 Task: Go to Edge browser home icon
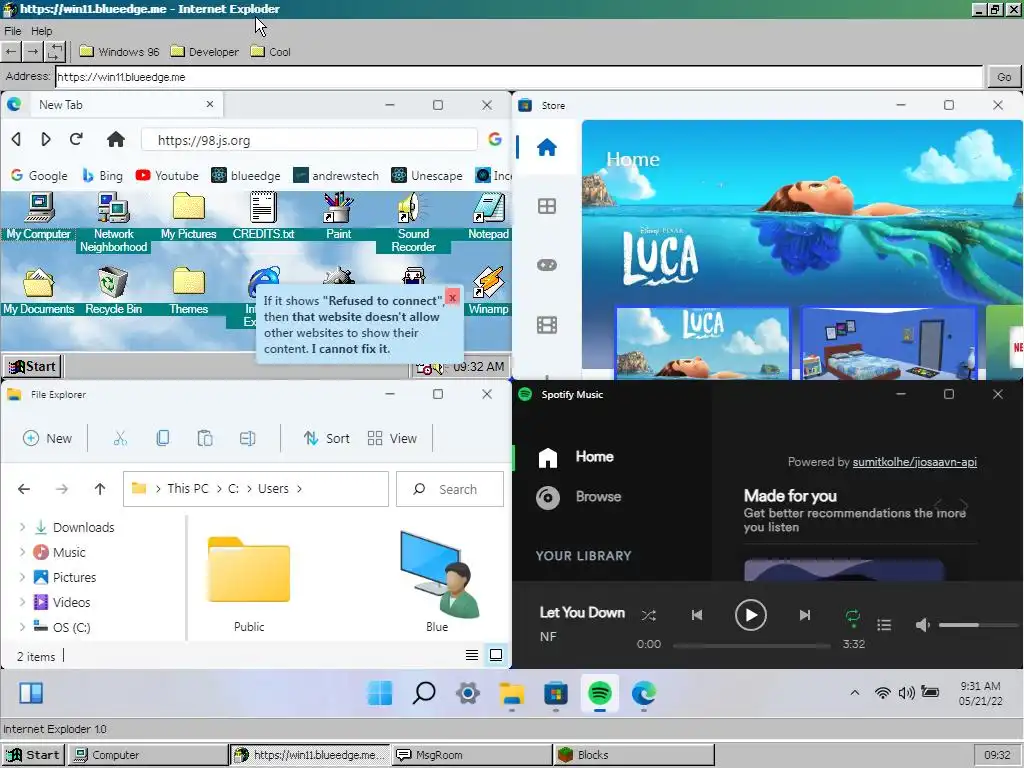click(x=116, y=139)
